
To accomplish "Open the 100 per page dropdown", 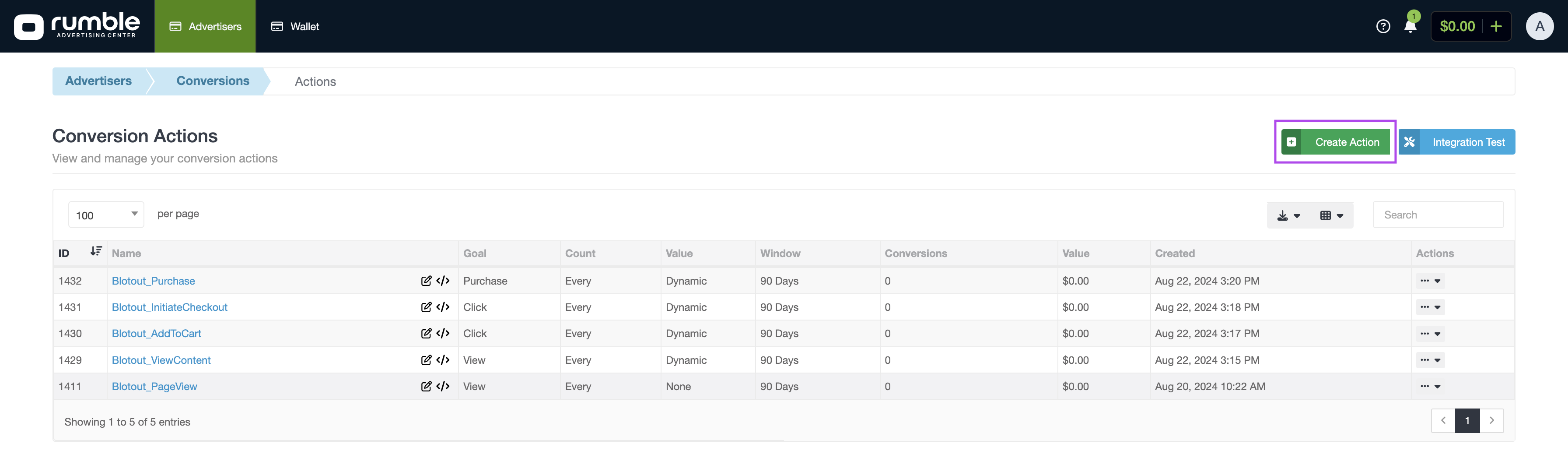I will [x=106, y=215].
